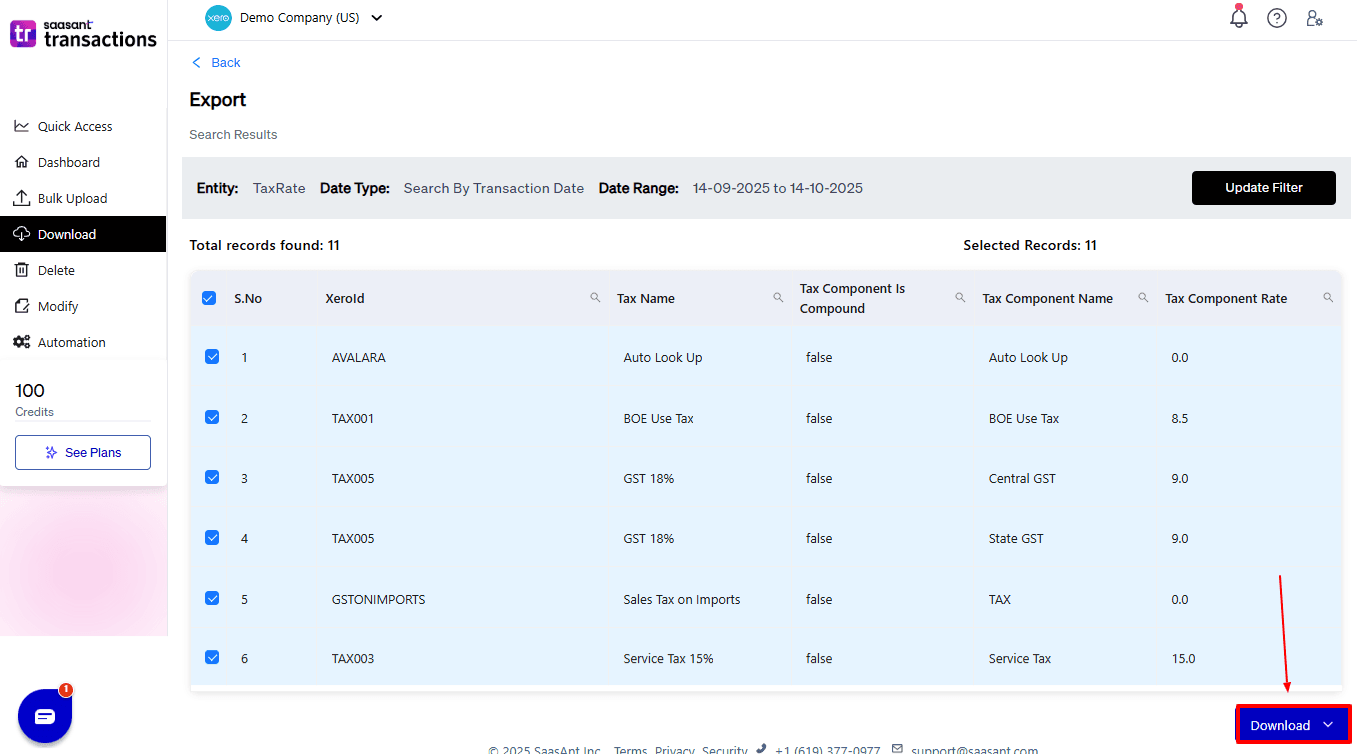
Task: Click the help question mark icon
Action: [1277, 18]
